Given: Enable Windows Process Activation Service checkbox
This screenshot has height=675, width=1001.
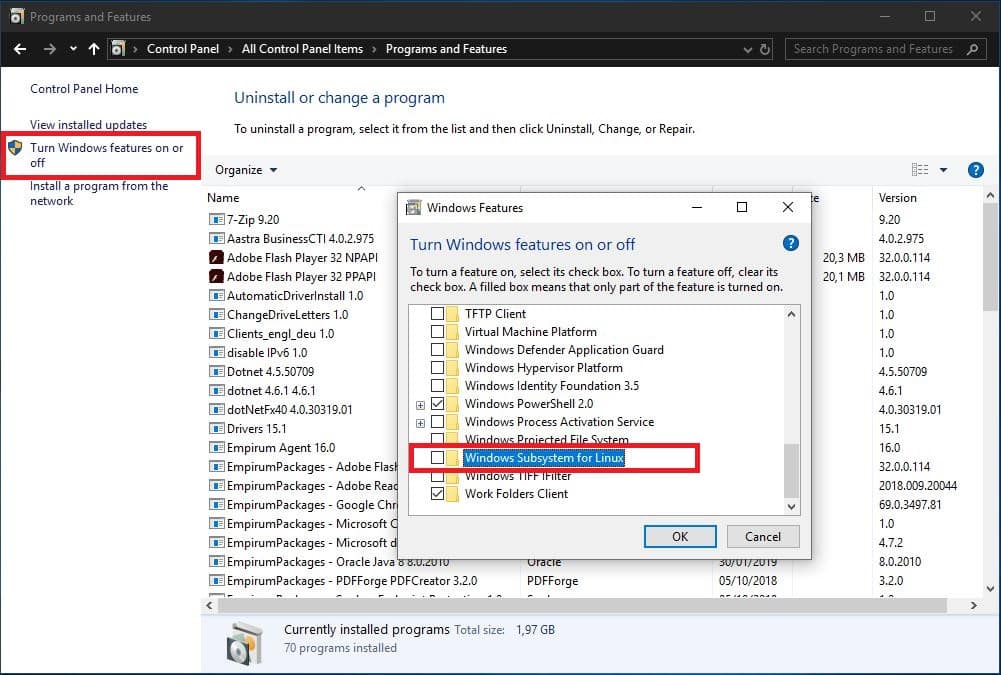Looking at the screenshot, I should (437, 421).
